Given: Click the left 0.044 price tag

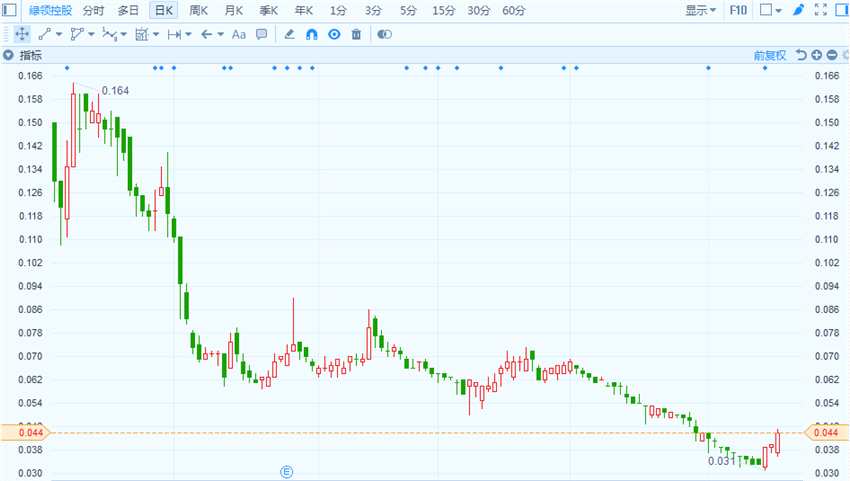Looking at the screenshot, I should (25, 432).
